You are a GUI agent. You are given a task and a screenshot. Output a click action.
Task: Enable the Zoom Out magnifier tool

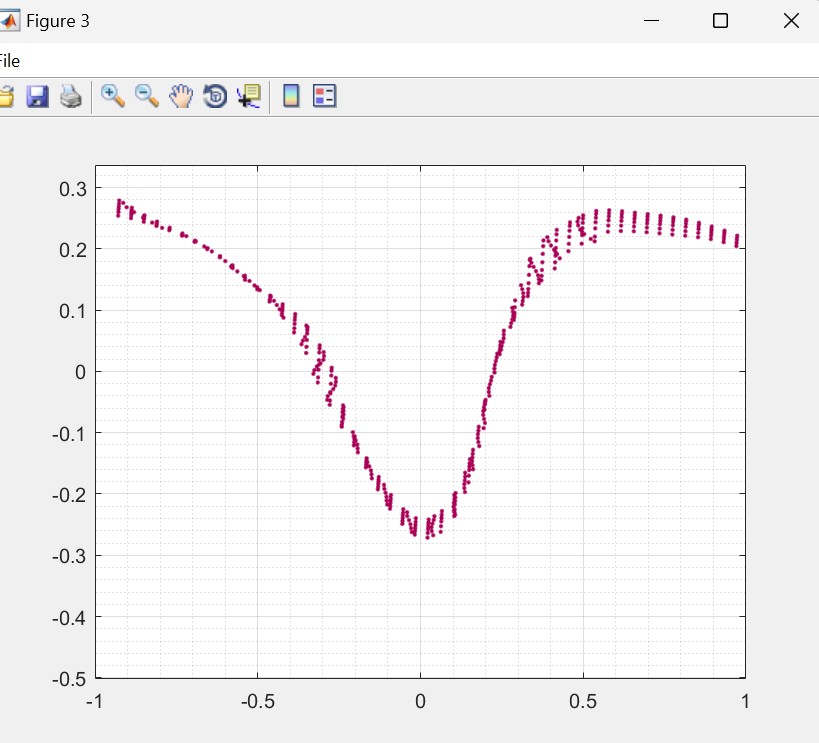pyautogui.click(x=147, y=96)
